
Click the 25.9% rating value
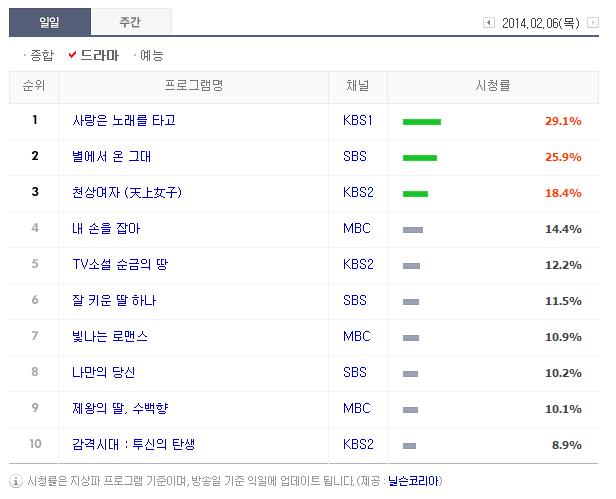[x=563, y=157]
